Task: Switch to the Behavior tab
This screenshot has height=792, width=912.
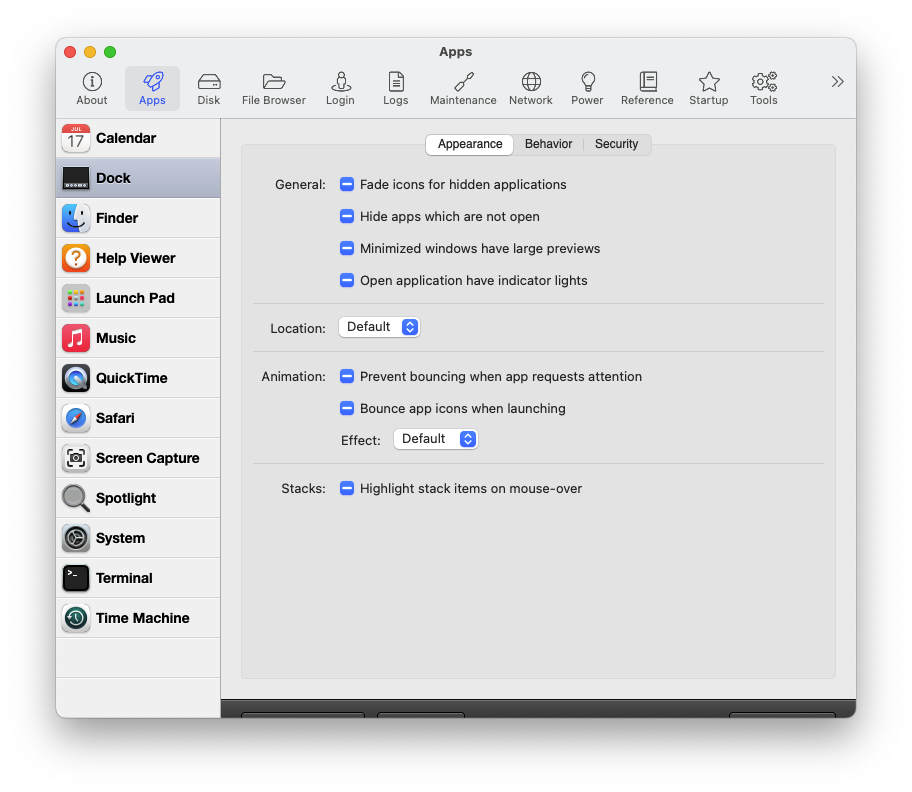Action: pos(548,144)
